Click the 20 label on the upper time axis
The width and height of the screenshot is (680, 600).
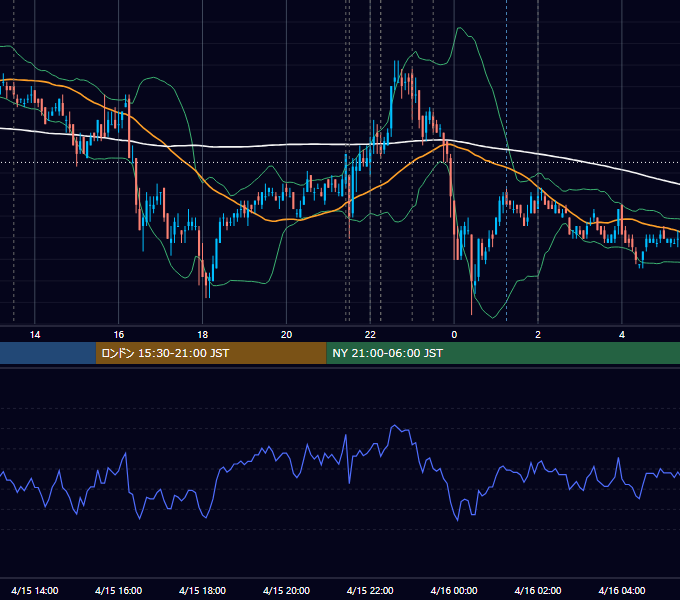pos(286,335)
